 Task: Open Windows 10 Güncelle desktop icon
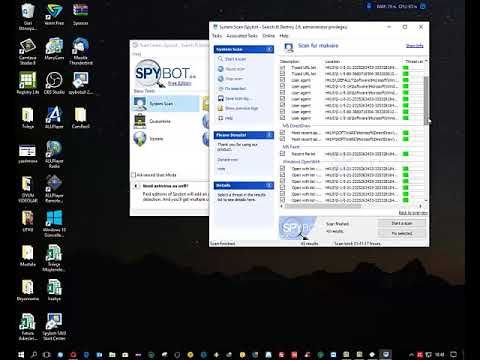54,223
